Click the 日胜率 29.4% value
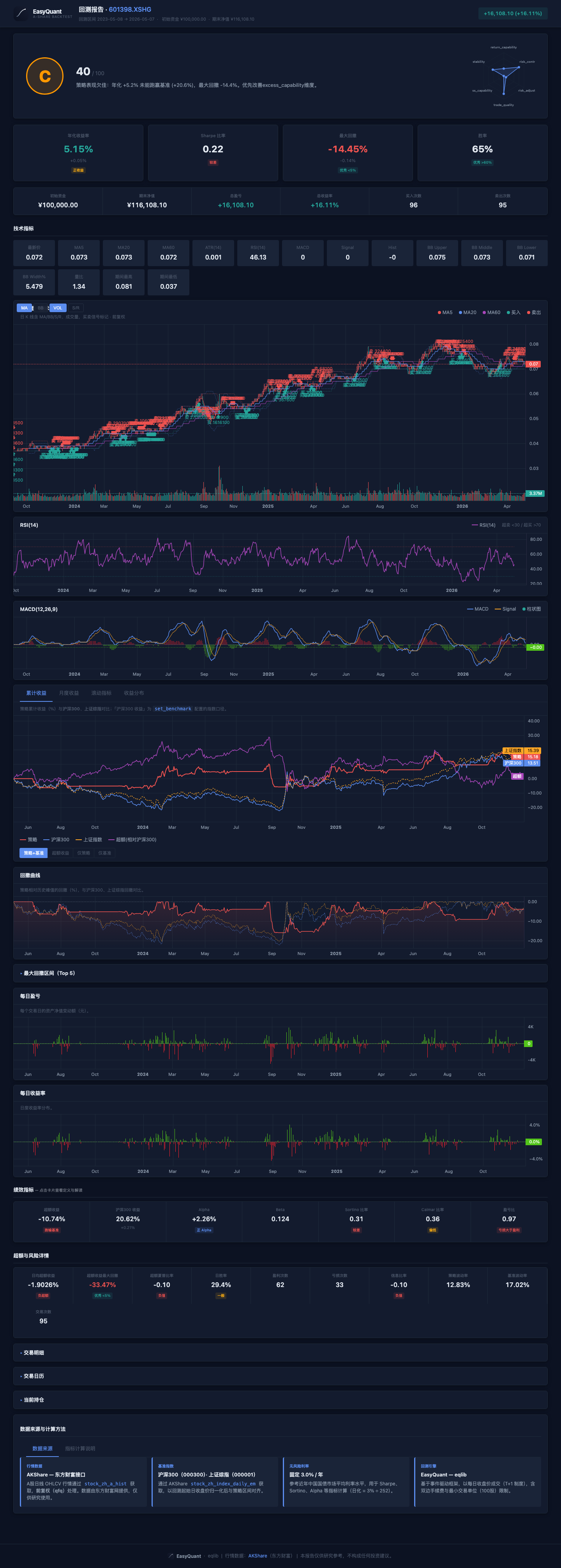561x1568 pixels. point(221,1285)
